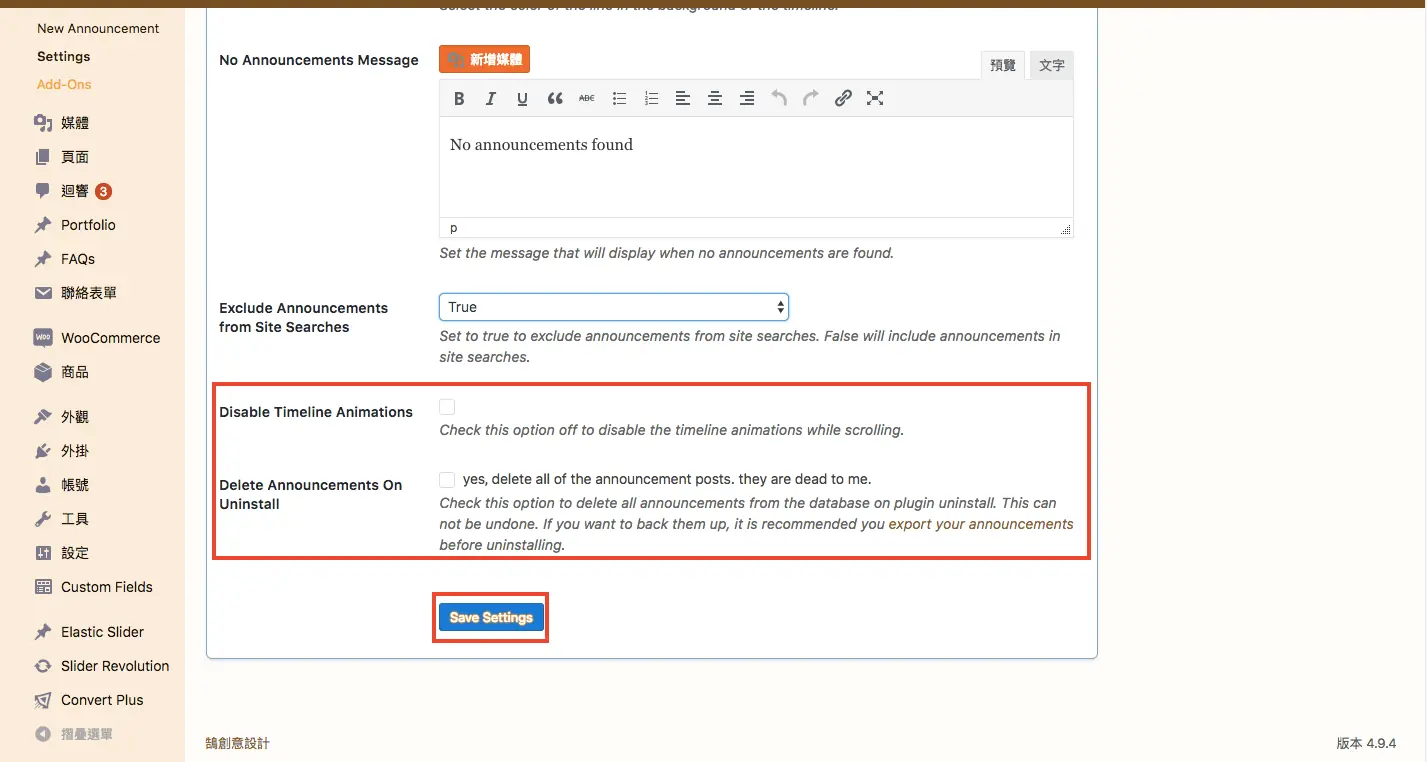Apply bold formatting in the editor toolbar
This screenshot has height=762, width=1427.
tap(459, 98)
